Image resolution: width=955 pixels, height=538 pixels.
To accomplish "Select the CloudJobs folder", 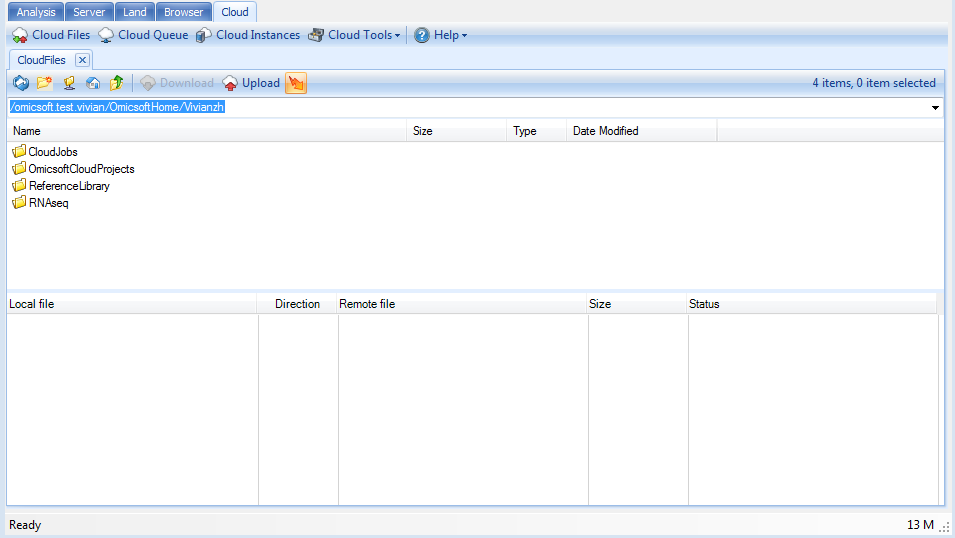I will click(53, 152).
